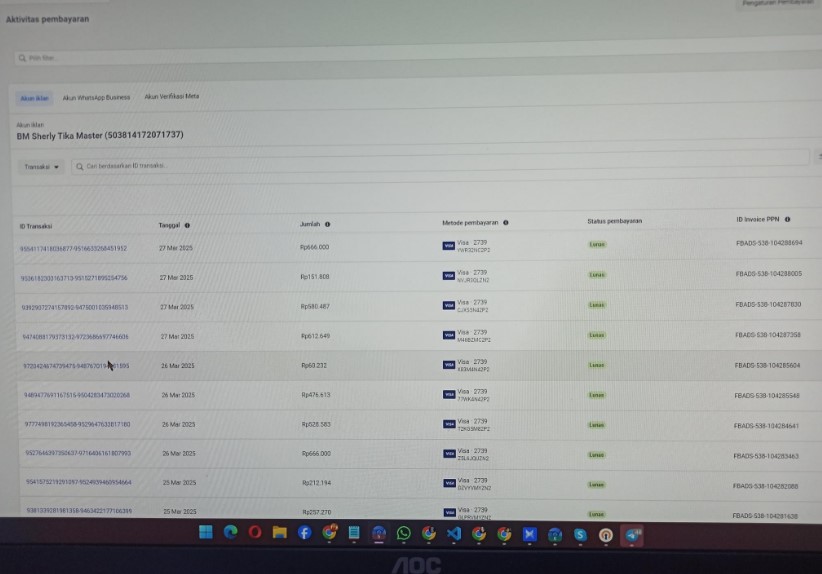Open the first transaction ID link dated 27 Mar

73,249
